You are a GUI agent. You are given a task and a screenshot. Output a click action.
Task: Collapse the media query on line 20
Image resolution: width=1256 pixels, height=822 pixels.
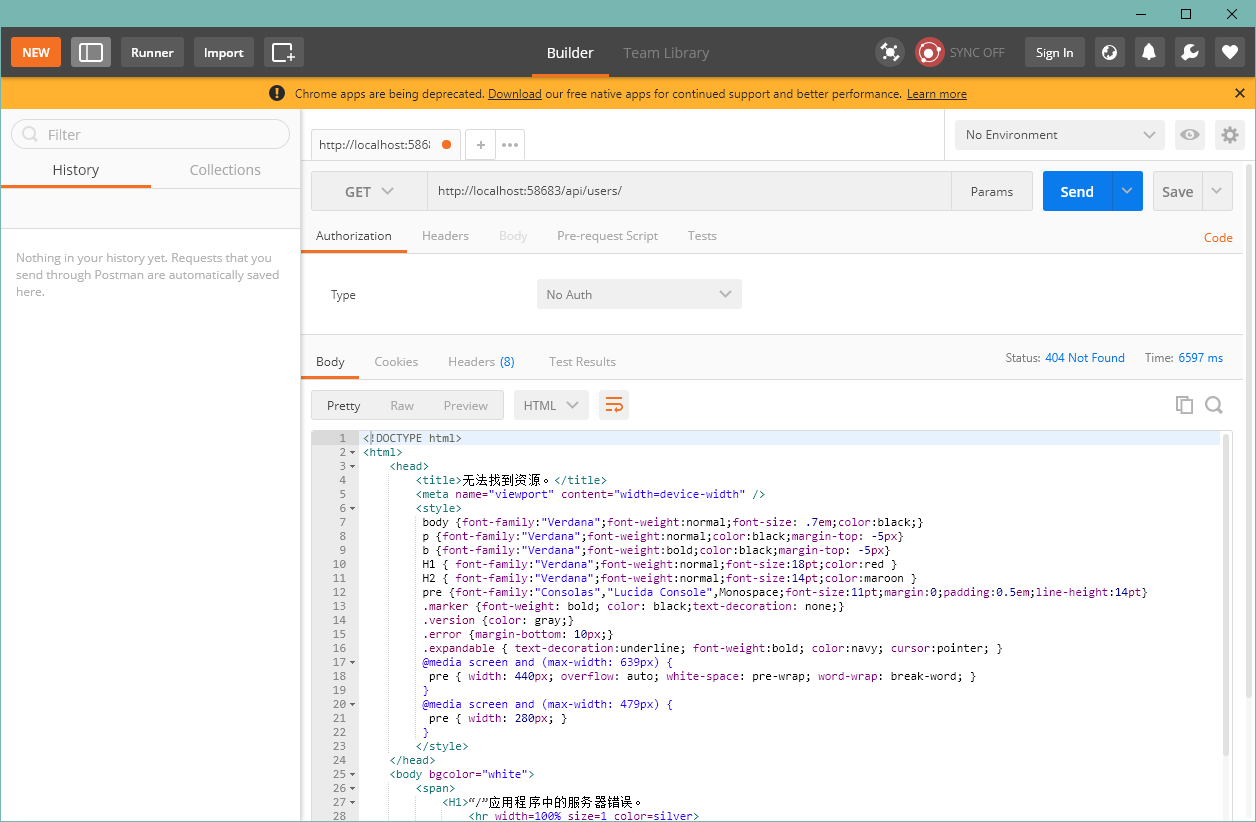352,705
